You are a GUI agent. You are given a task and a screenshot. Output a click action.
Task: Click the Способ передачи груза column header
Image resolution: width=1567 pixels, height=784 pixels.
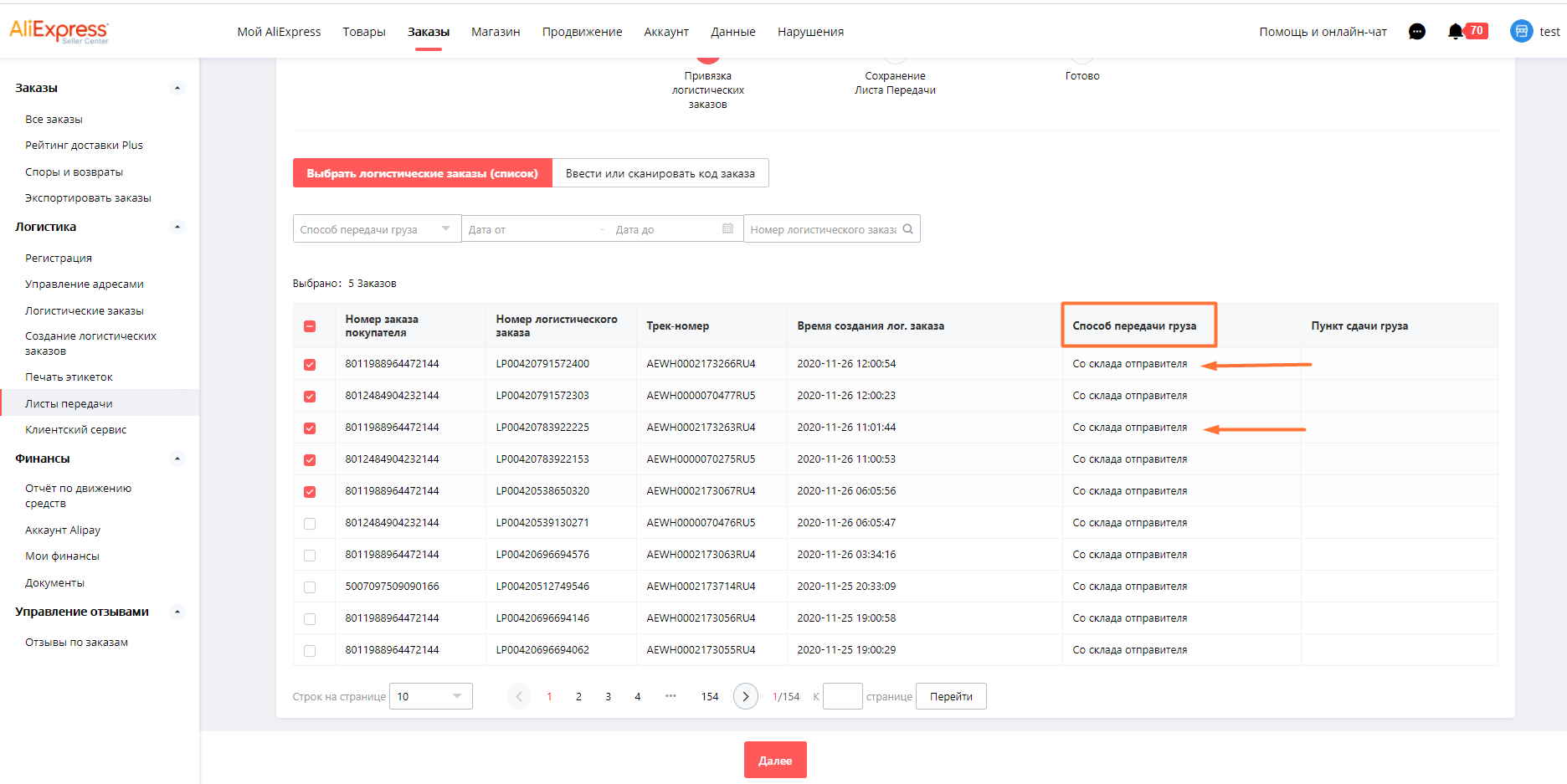pos(1134,325)
